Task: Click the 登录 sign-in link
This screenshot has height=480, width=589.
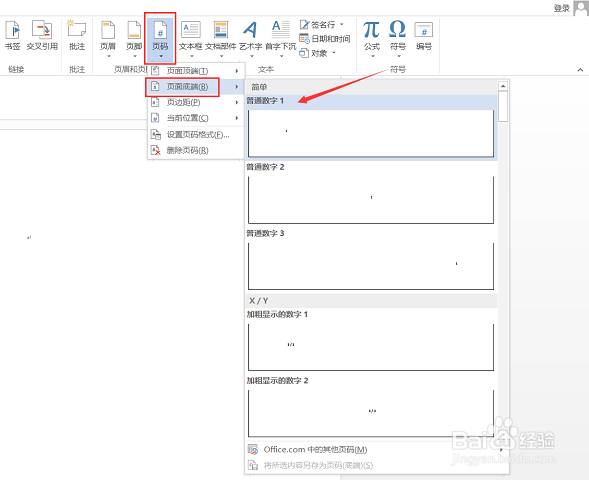Action: point(562,8)
